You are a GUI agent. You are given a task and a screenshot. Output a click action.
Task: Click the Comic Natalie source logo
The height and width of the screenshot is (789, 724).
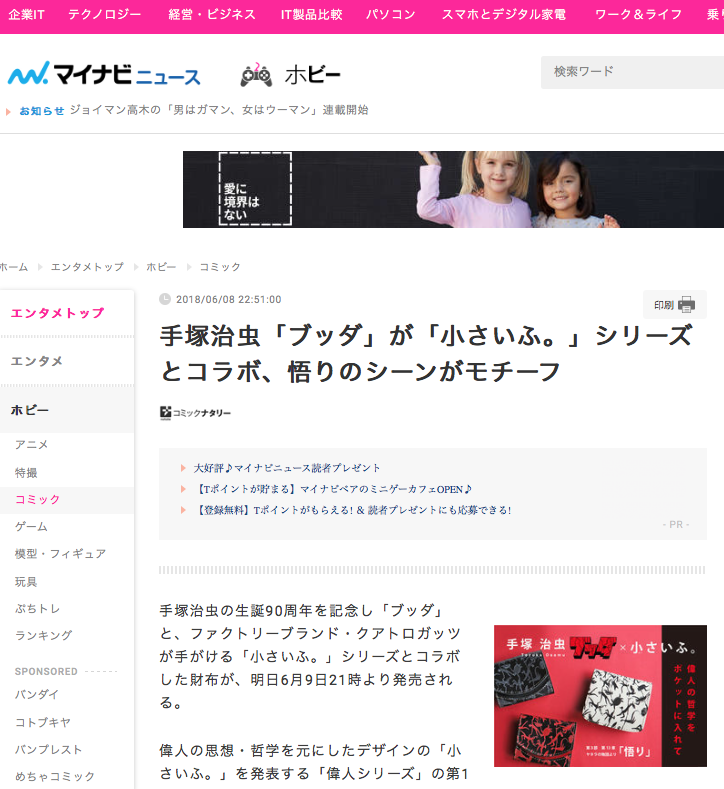(x=195, y=413)
